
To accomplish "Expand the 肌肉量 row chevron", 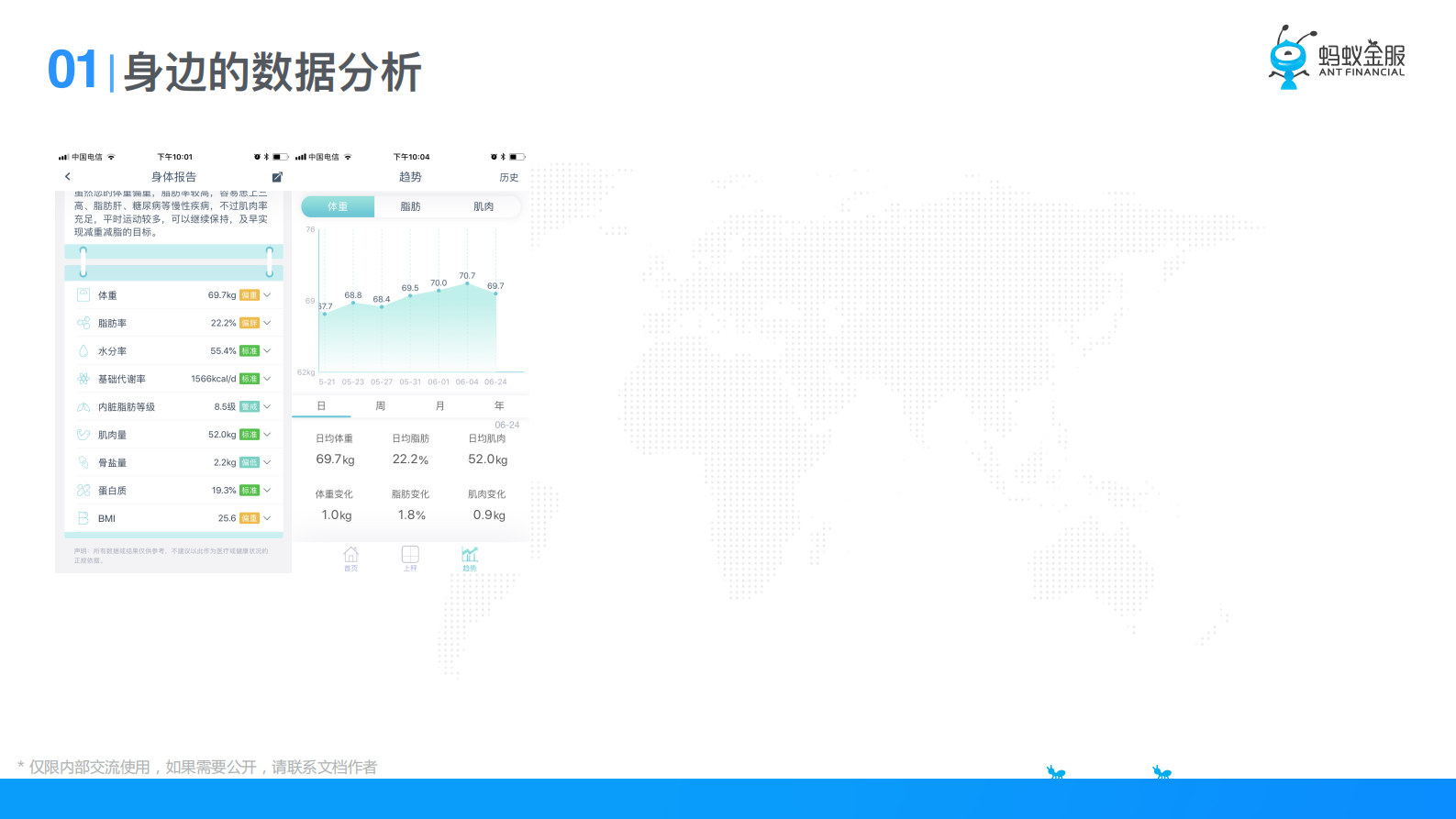I will pos(267,435).
